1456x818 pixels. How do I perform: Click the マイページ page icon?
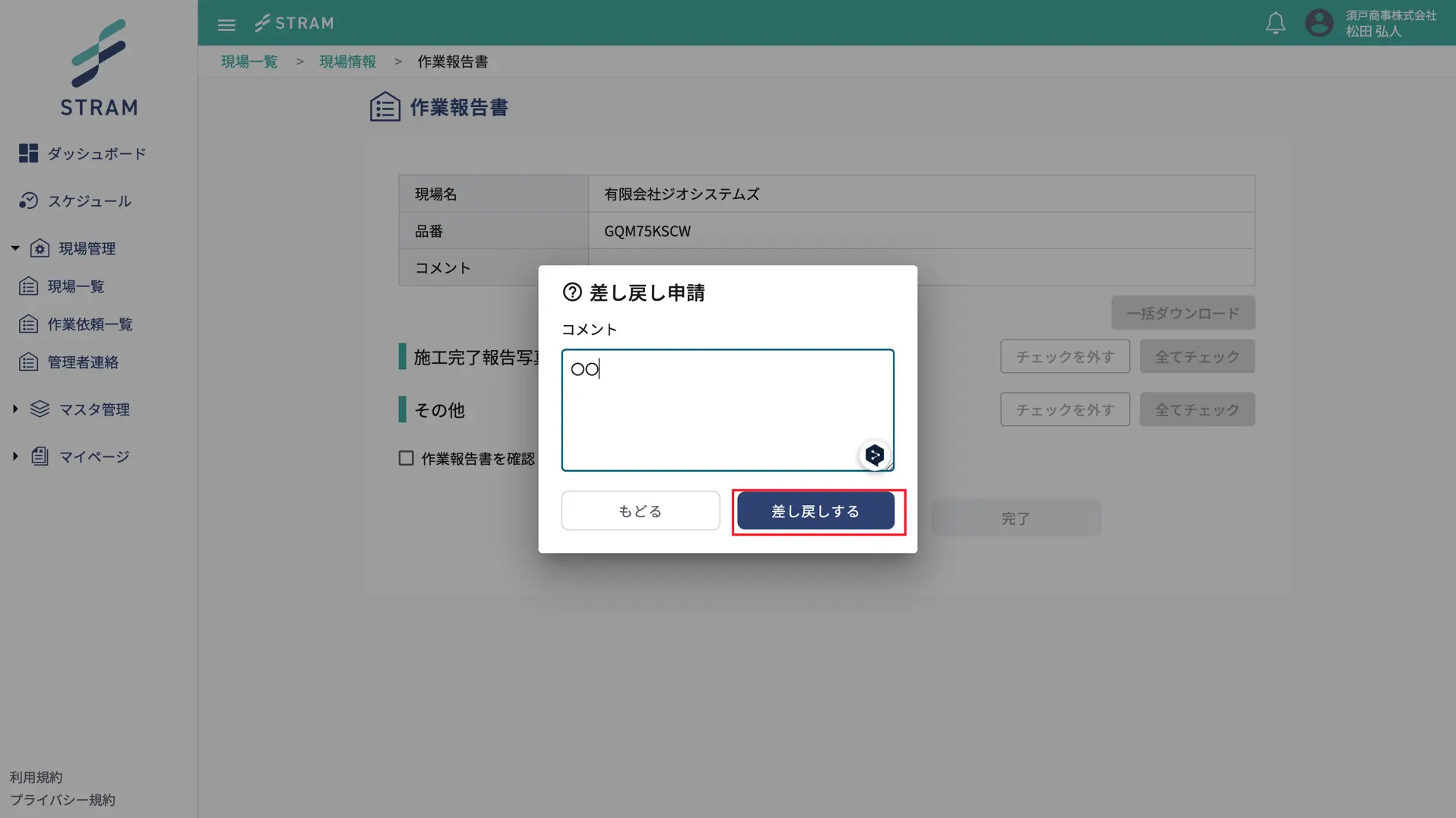click(41, 456)
